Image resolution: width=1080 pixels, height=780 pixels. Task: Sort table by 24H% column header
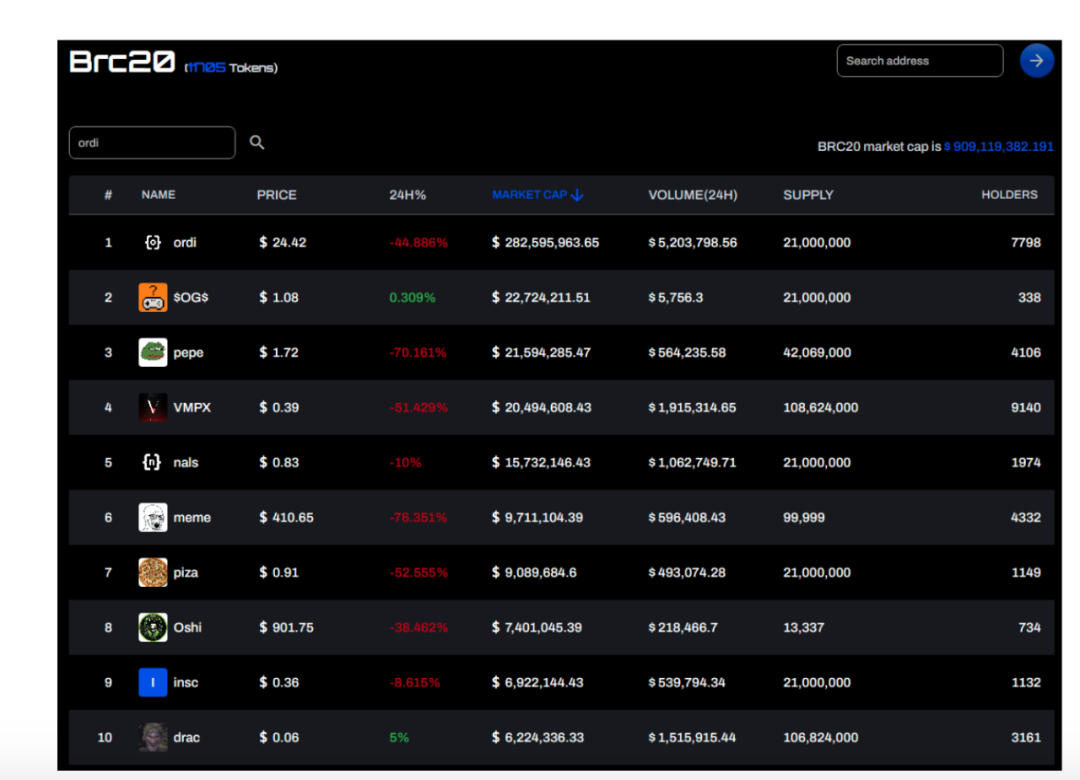[x=407, y=195]
